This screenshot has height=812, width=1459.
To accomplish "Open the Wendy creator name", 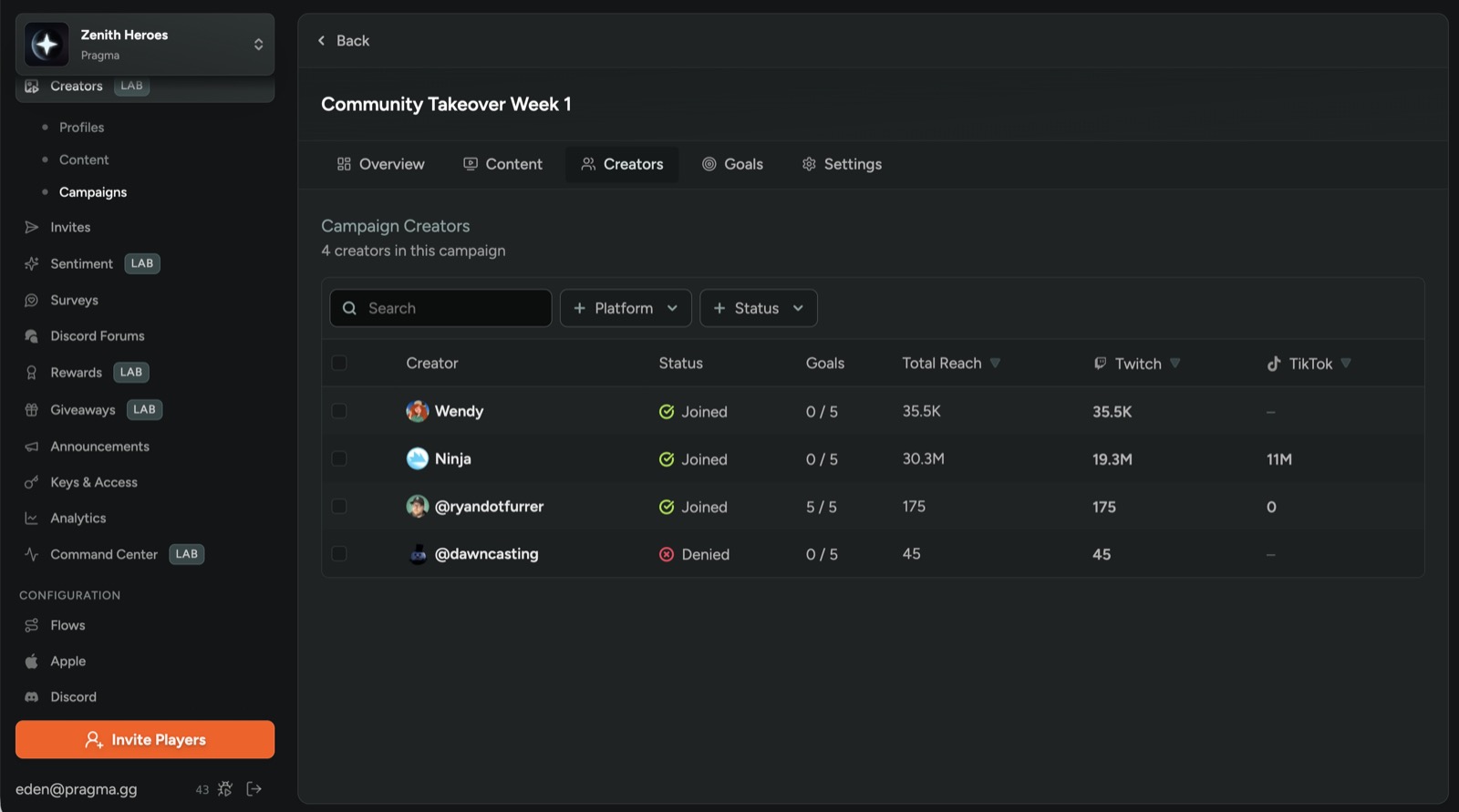I will (459, 411).
